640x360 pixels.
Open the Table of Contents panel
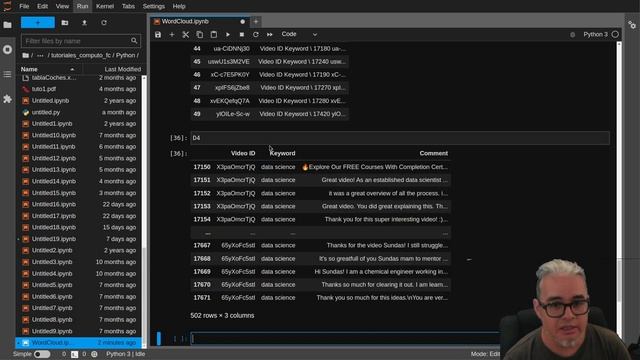[7, 74]
